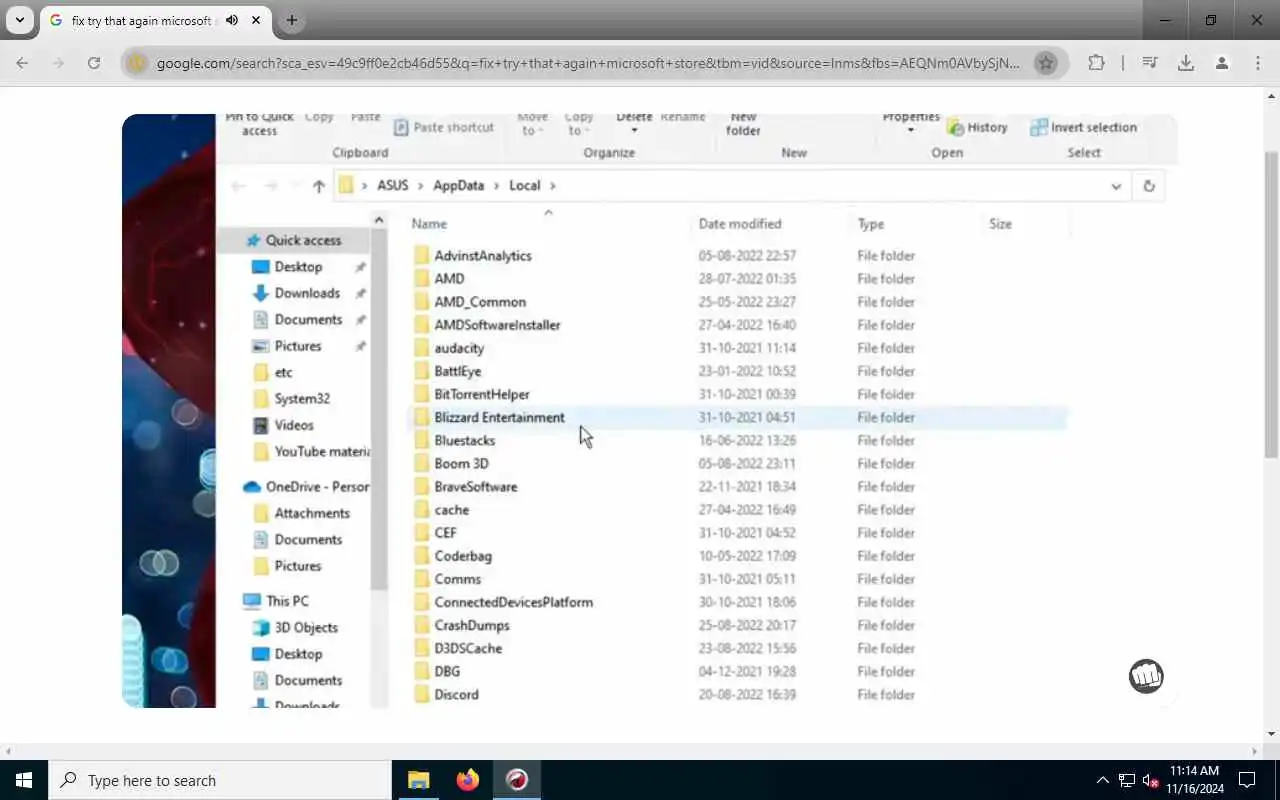This screenshot has width=1280, height=800.
Task: Sort by the Name column header
Action: (x=430, y=224)
